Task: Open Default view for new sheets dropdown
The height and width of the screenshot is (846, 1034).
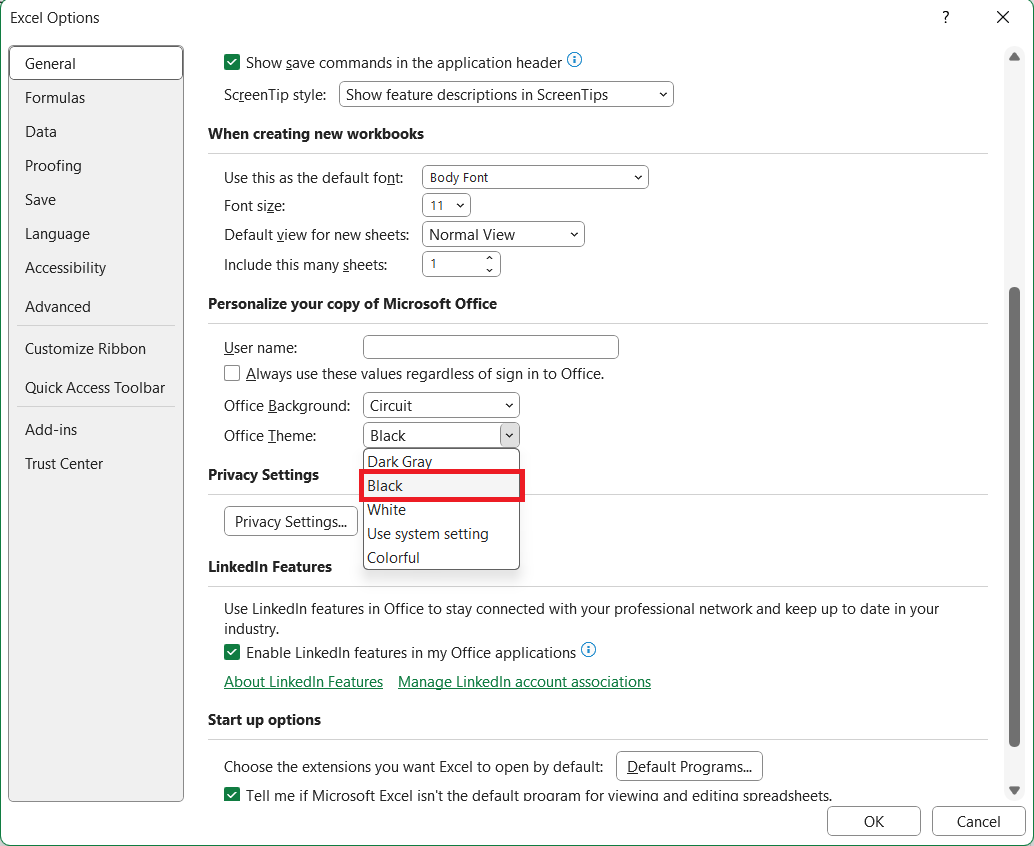Action: (503, 235)
